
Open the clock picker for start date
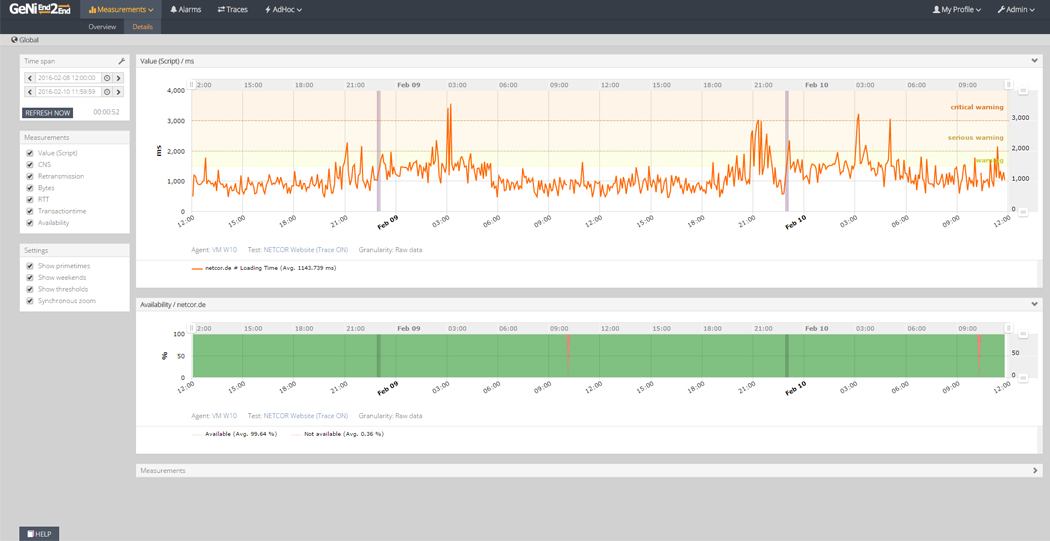tap(107, 78)
